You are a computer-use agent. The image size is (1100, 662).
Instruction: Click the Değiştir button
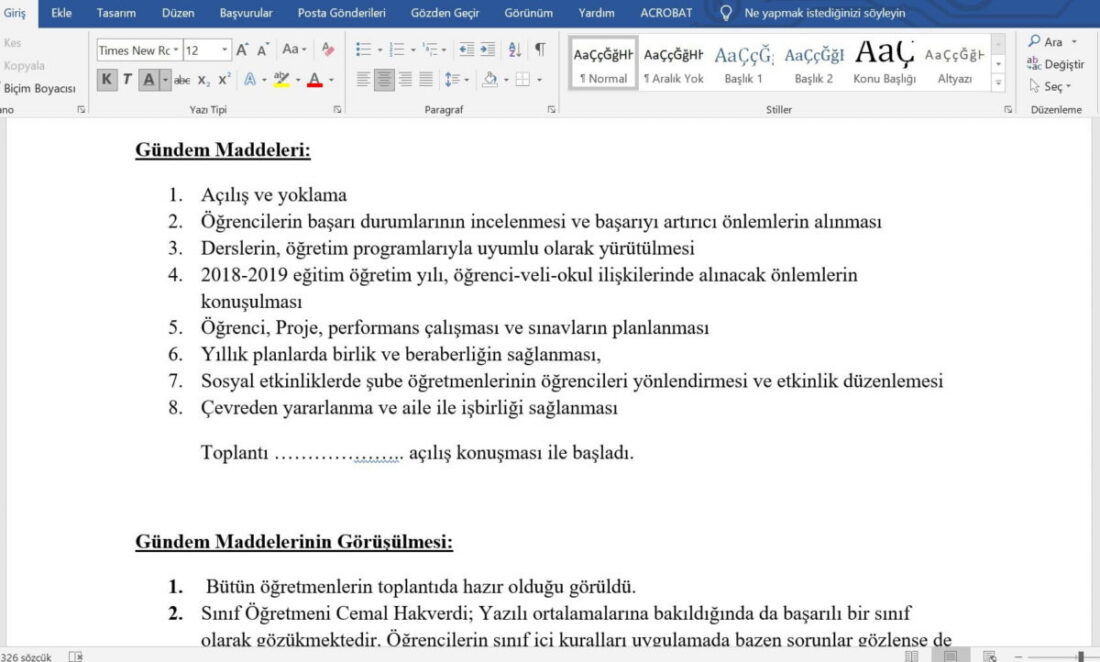tap(1057, 64)
